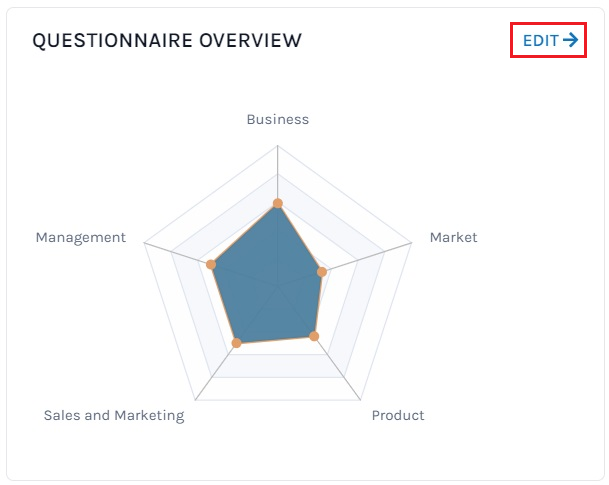This screenshot has width=609, height=485.
Task: Click the Sales and Marketing axis label
Action: click(114, 415)
